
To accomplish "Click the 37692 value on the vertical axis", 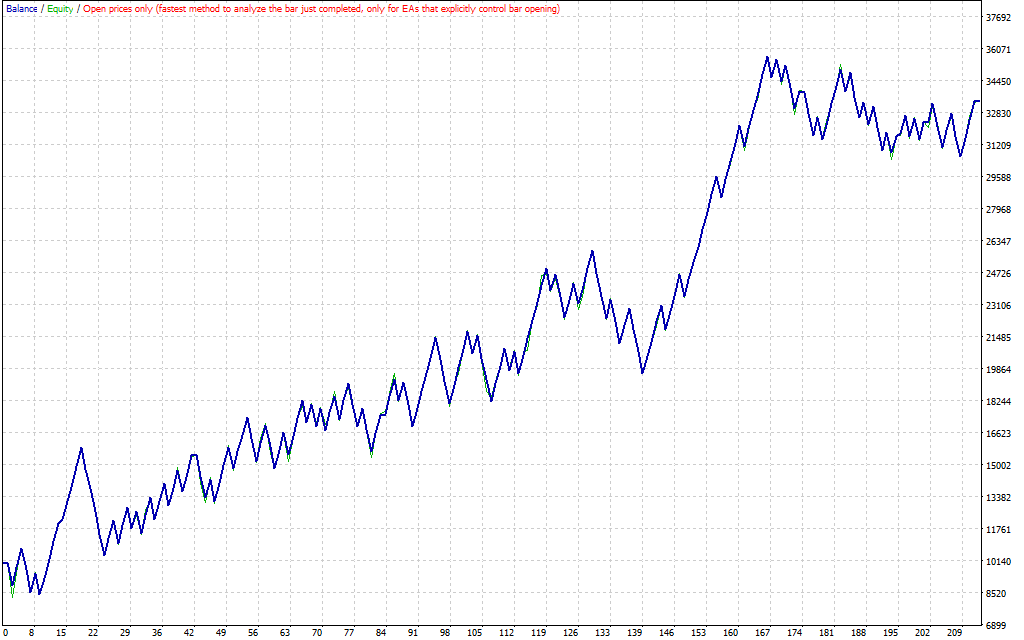I will (x=999, y=18).
